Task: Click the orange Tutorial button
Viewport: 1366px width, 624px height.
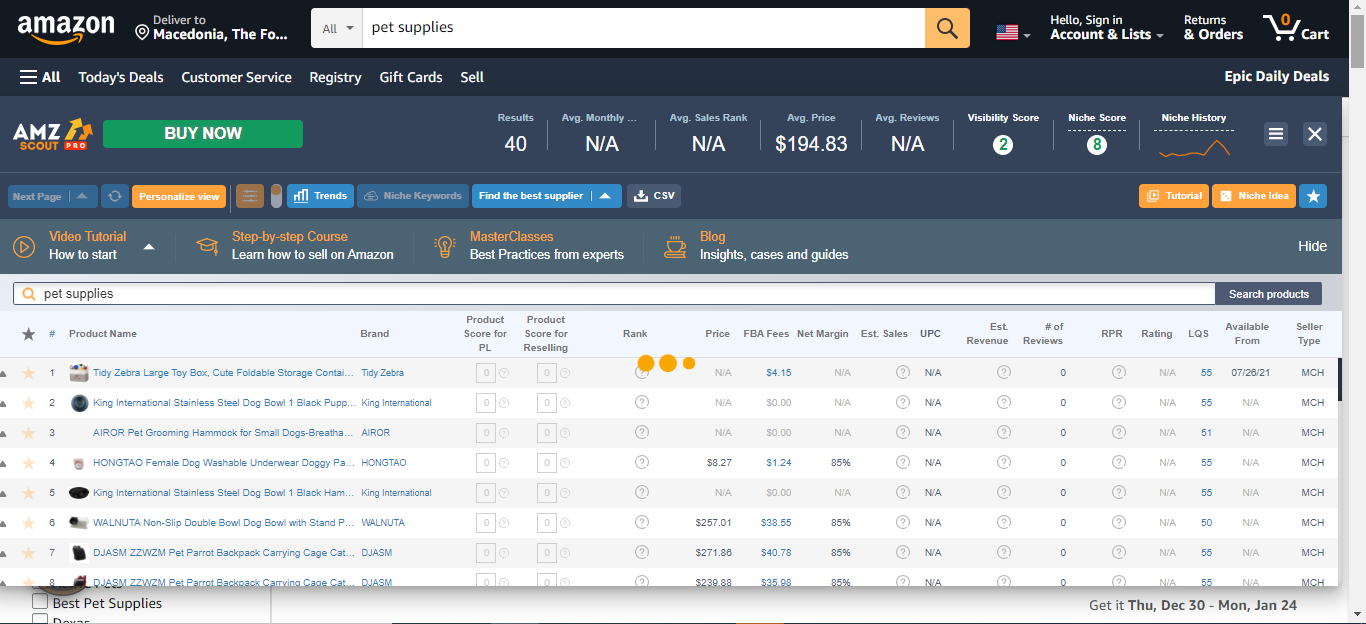Action: (x=1174, y=196)
